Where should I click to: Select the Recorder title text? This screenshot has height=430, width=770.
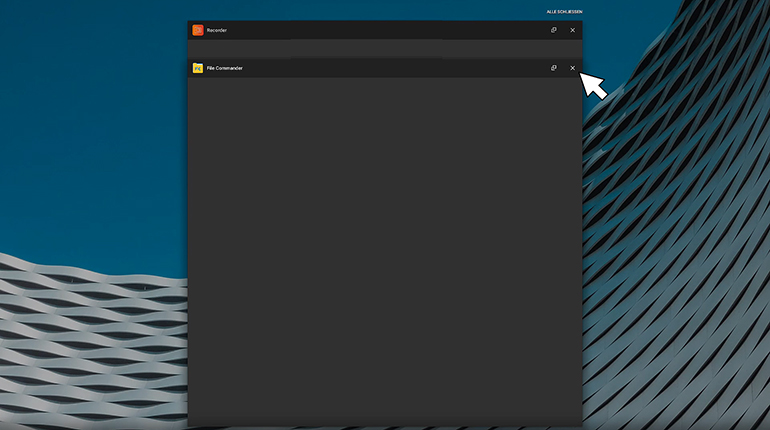tap(217, 30)
